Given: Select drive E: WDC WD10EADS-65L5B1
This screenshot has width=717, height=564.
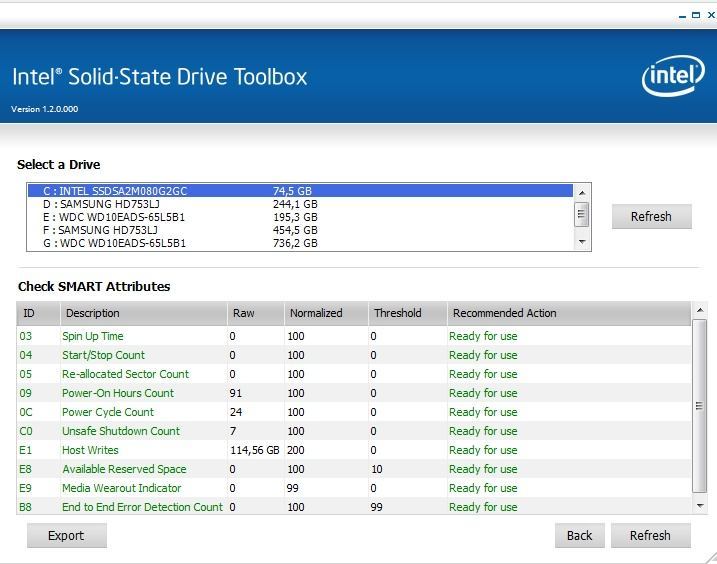Looking at the screenshot, I should click(x=300, y=217).
